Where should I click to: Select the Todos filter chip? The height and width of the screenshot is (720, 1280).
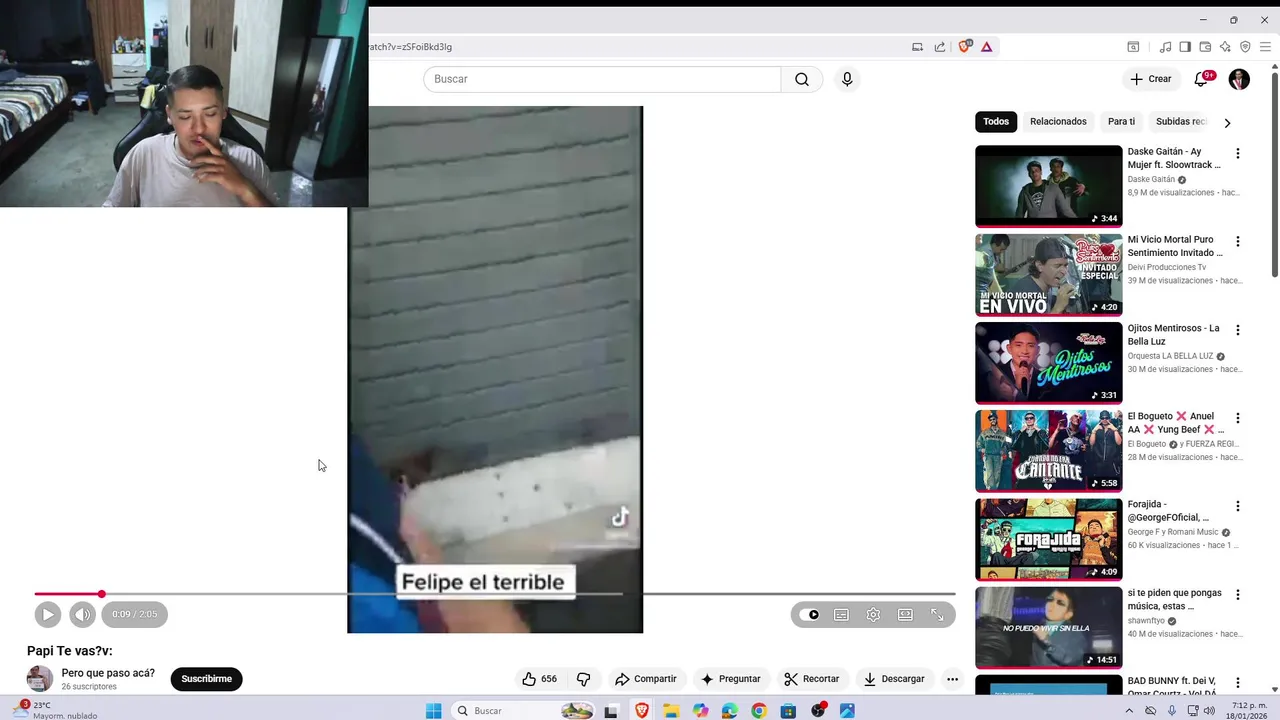coord(996,122)
